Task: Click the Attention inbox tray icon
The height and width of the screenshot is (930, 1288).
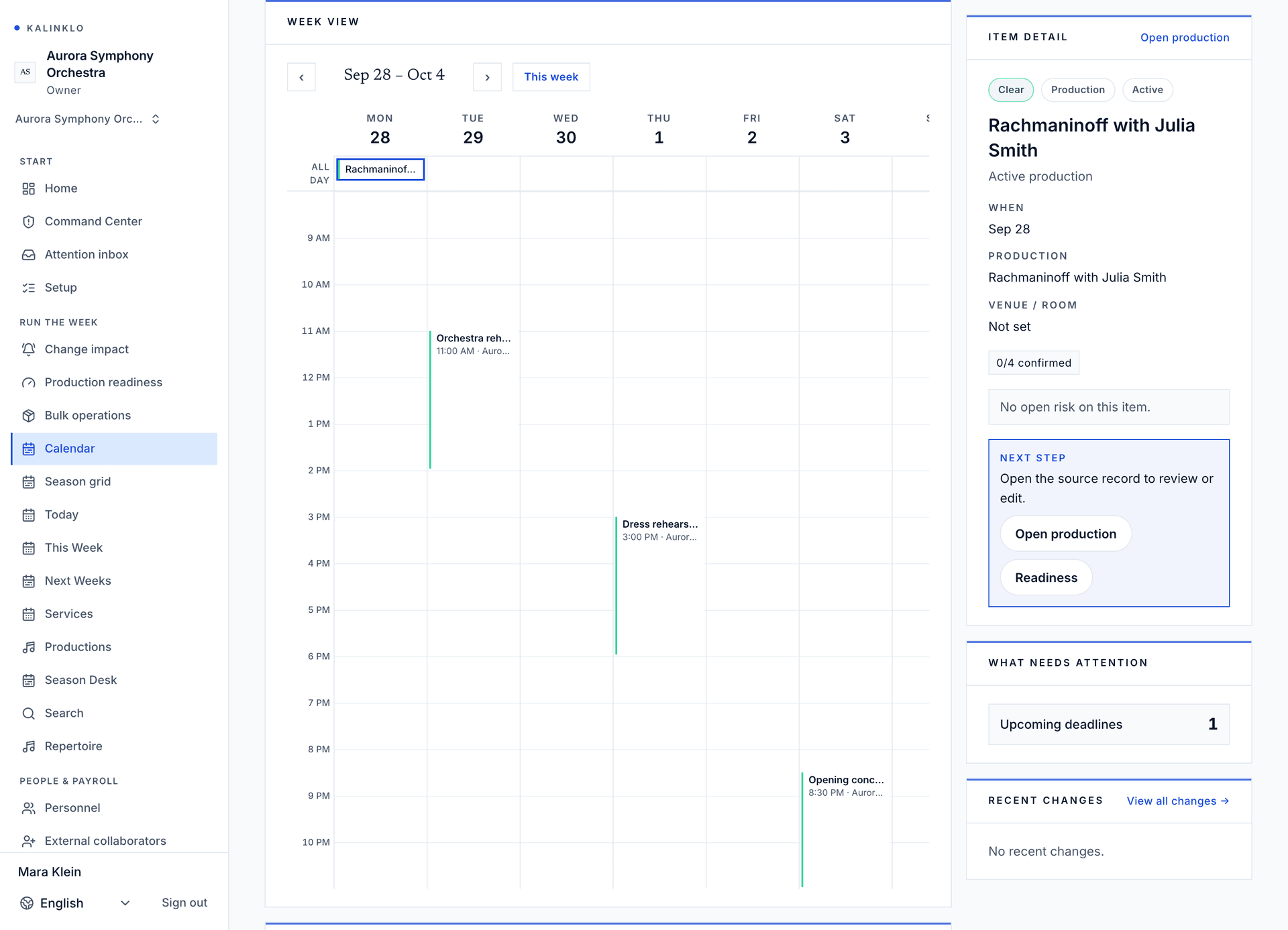Action: pos(28,255)
